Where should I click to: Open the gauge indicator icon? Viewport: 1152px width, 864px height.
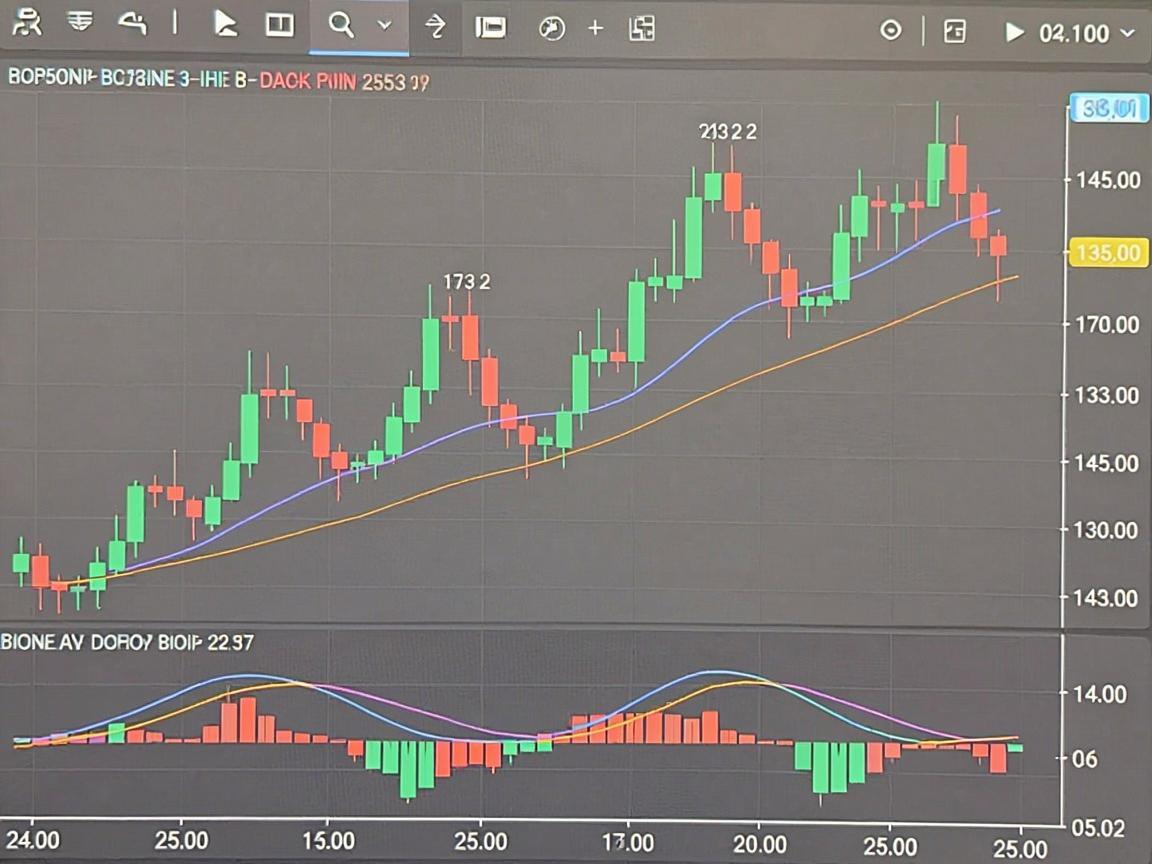tap(552, 29)
